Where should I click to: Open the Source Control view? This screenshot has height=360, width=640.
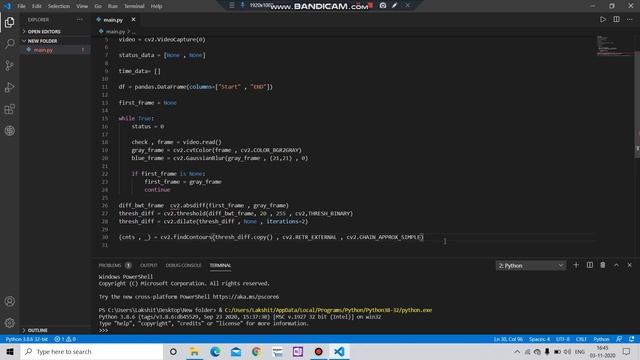click(10, 65)
